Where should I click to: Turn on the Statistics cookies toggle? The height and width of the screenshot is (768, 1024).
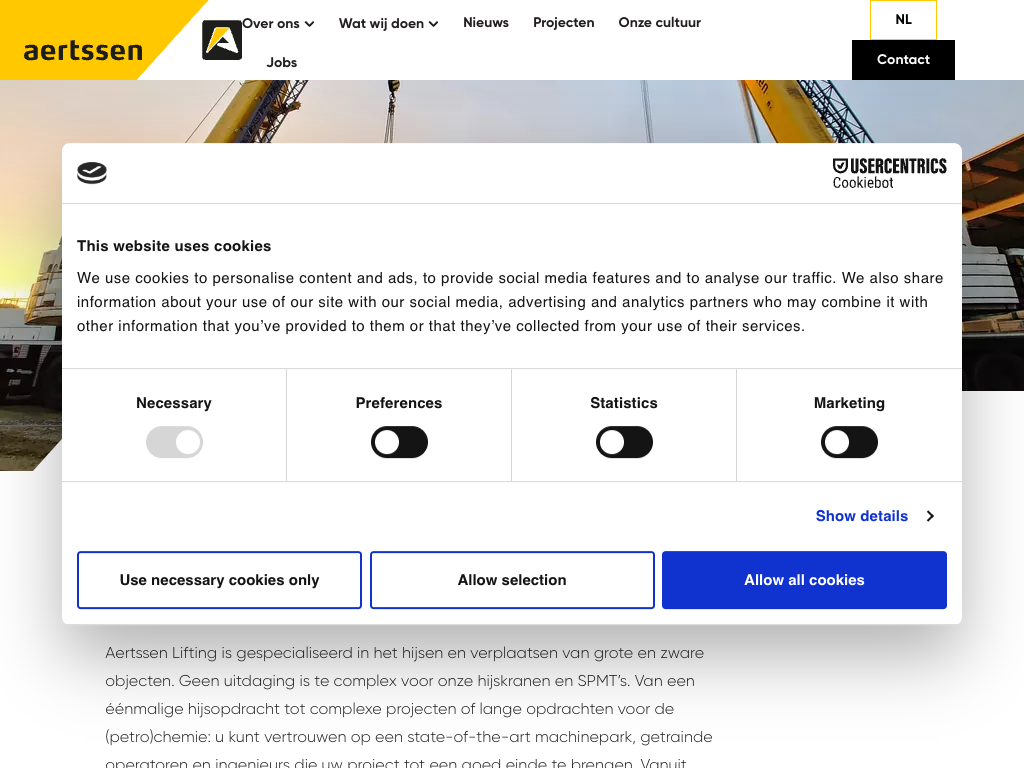(624, 442)
